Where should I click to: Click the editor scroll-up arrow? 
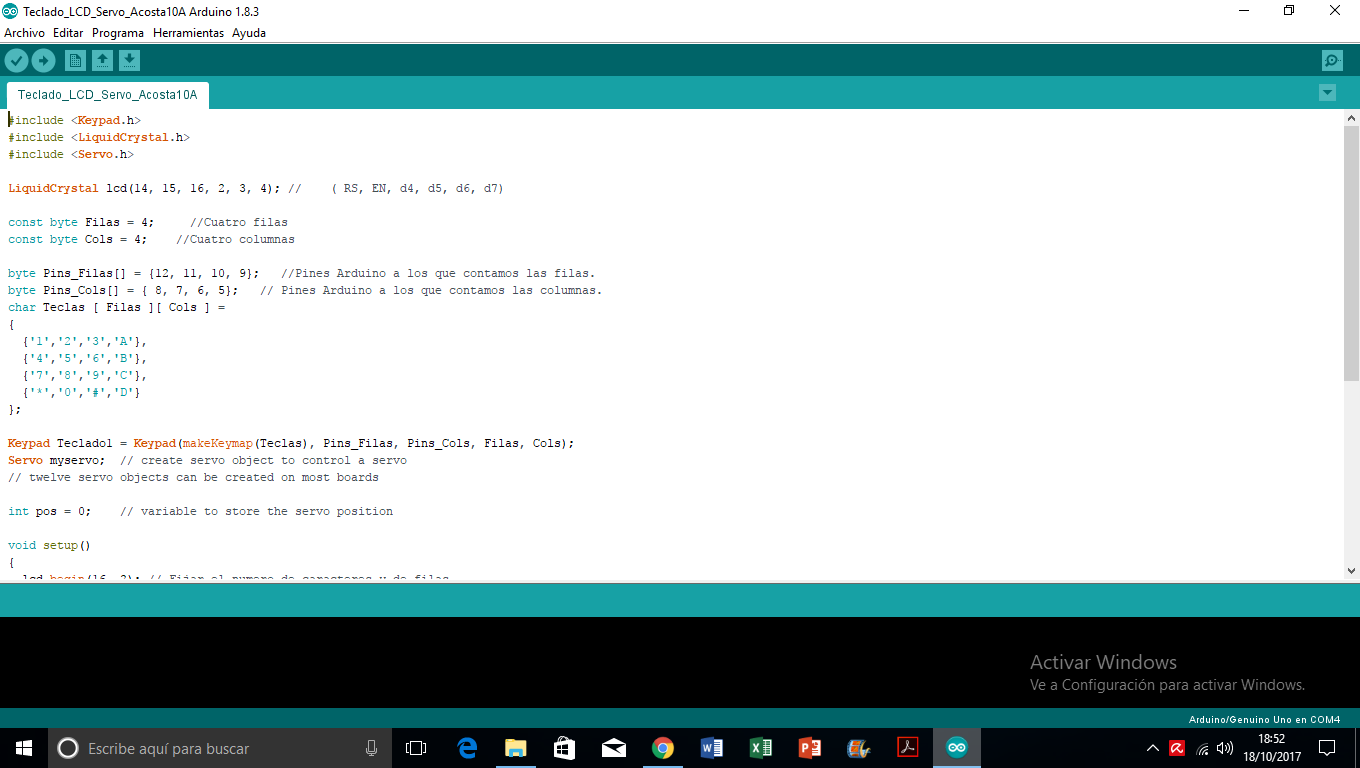(x=1351, y=118)
